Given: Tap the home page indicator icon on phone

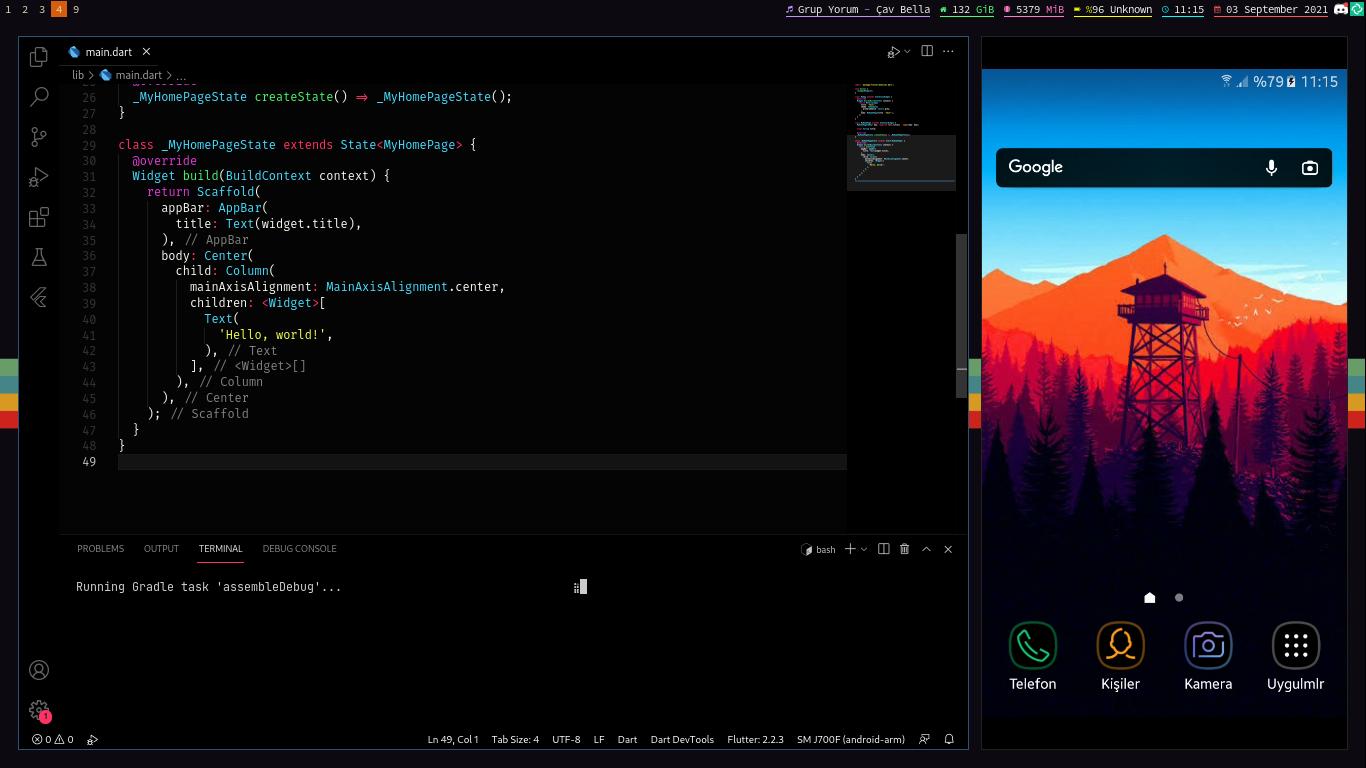Looking at the screenshot, I should [x=1149, y=597].
